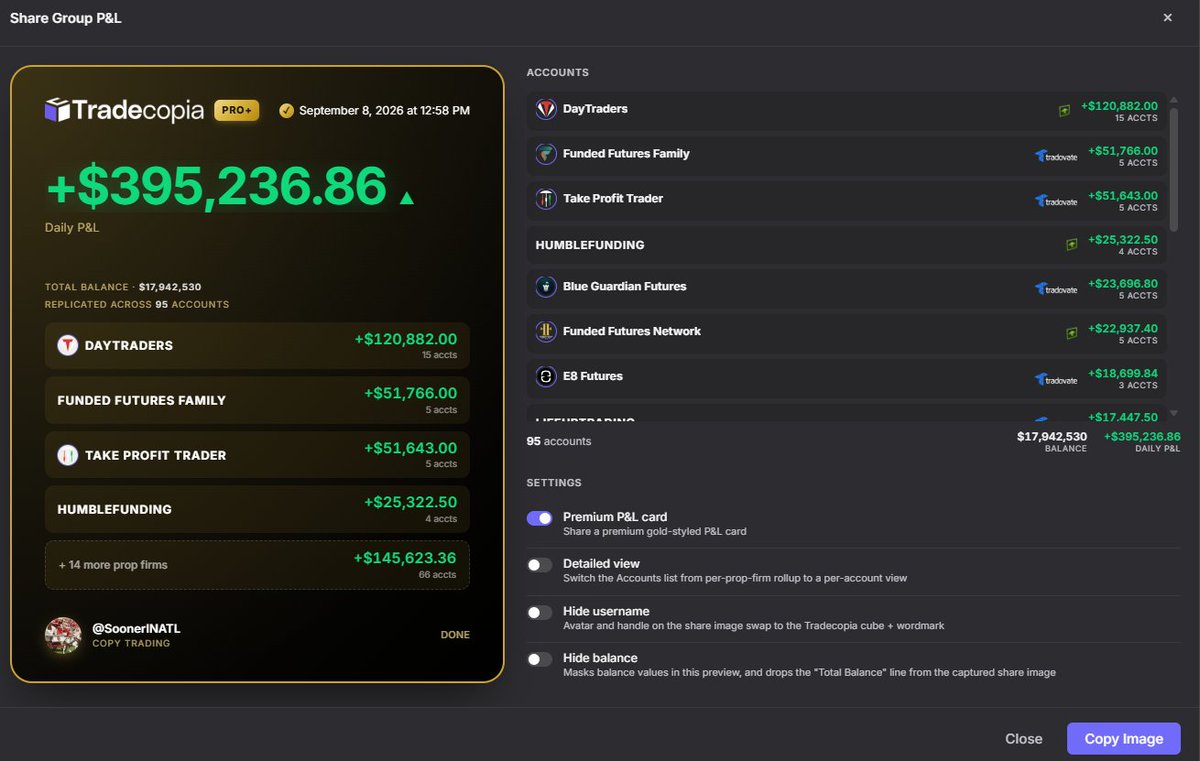Click the Share Group P&L dialog title
This screenshot has height=761, width=1200.
(66, 18)
